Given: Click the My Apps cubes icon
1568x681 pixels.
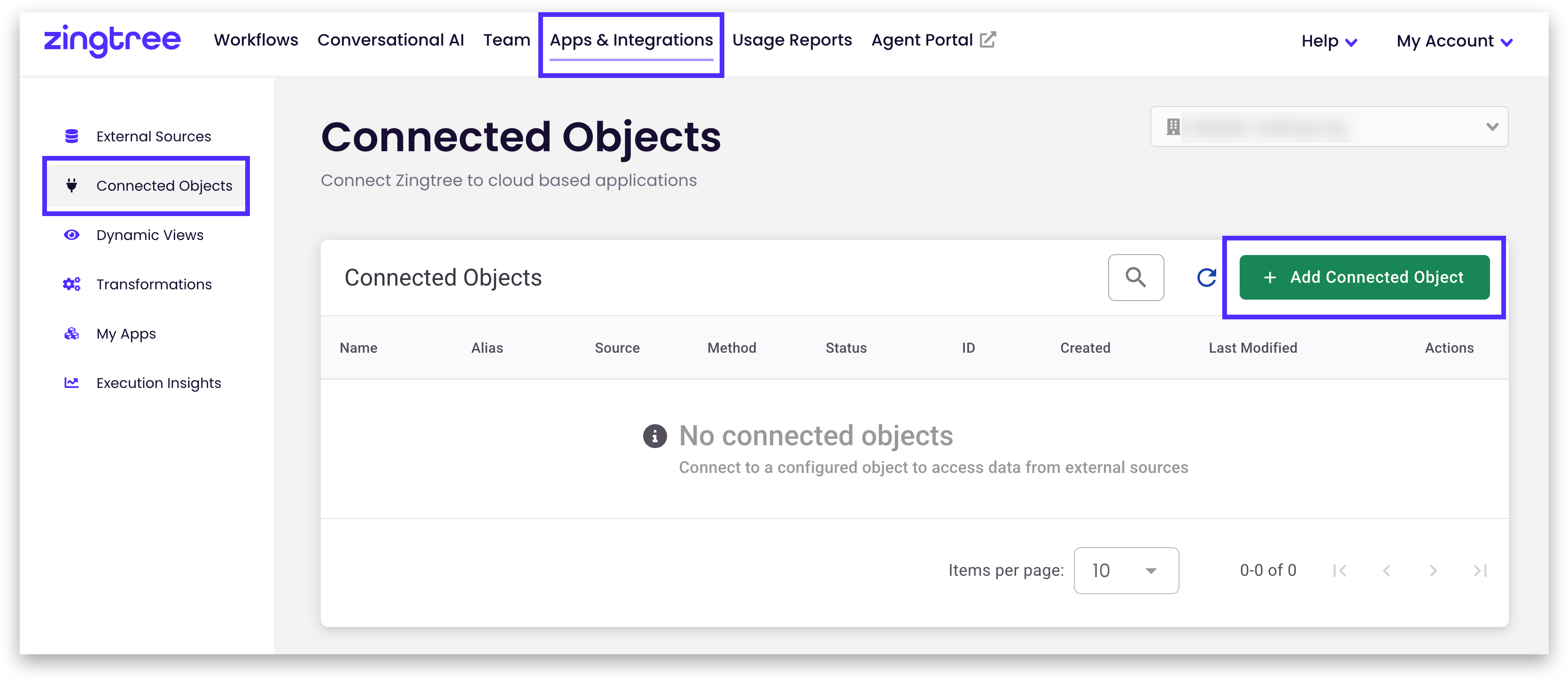Looking at the screenshot, I should [71, 333].
